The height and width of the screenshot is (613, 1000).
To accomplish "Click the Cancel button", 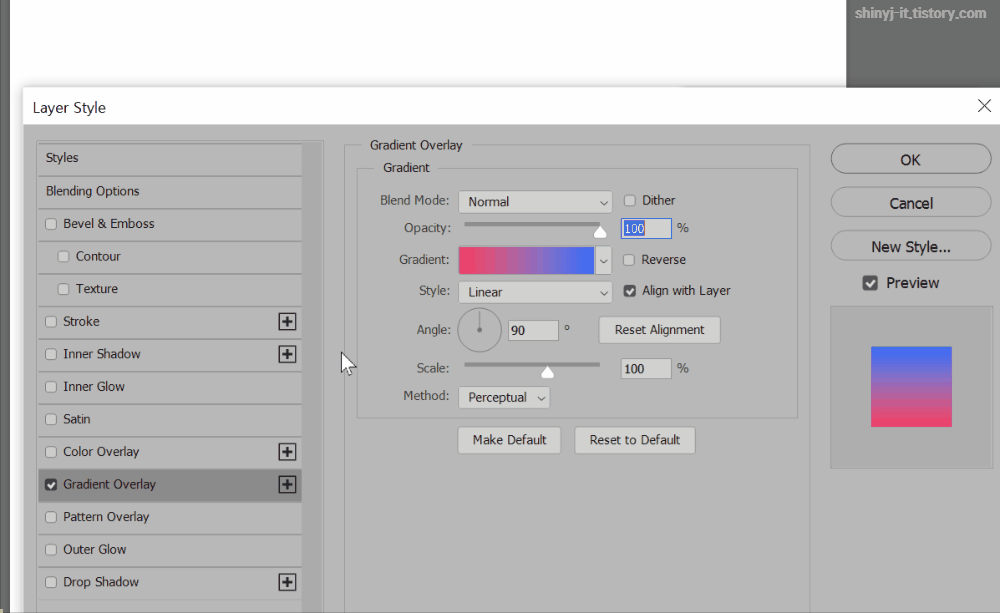I will [911, 203].
